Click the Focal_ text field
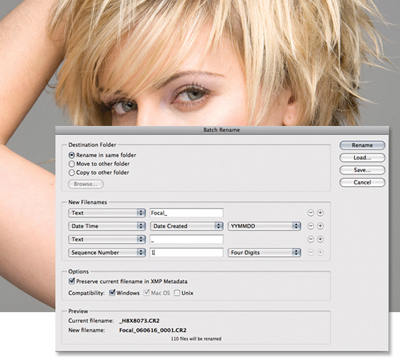The height and width of the screenshot is (362, 400). 187,213
